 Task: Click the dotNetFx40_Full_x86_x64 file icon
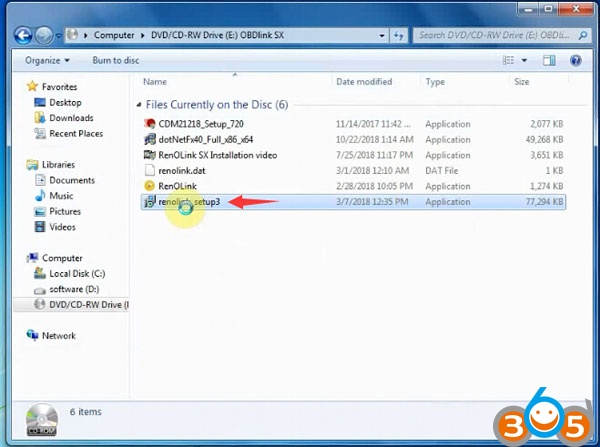[x=150, y=140]
